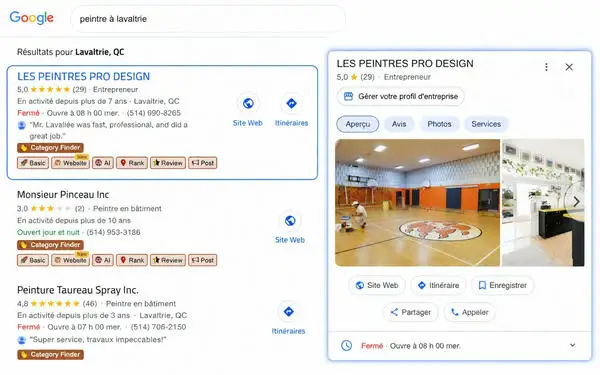The width and height of the screenshot is (600, 375).
Task: Open the Monsieur Pinceau Inc listing
Action: tap(63, 194)
